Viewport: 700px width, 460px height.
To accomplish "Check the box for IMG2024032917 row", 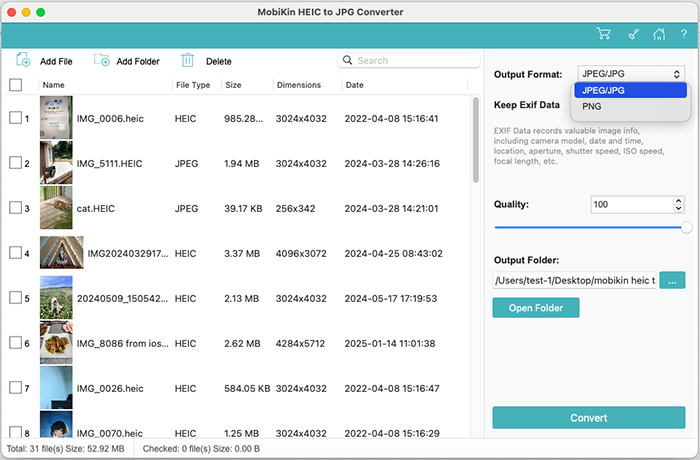I will point(16,253).
